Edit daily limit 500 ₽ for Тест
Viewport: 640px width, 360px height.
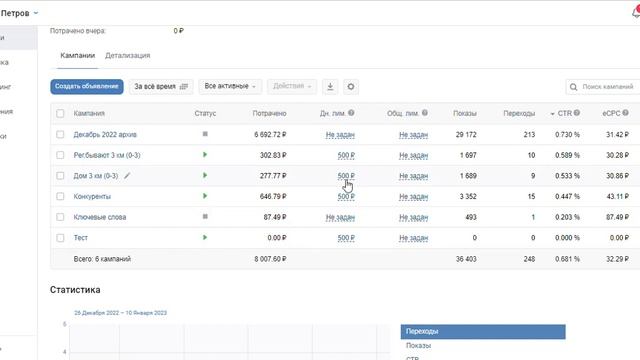tap(346, 238)
